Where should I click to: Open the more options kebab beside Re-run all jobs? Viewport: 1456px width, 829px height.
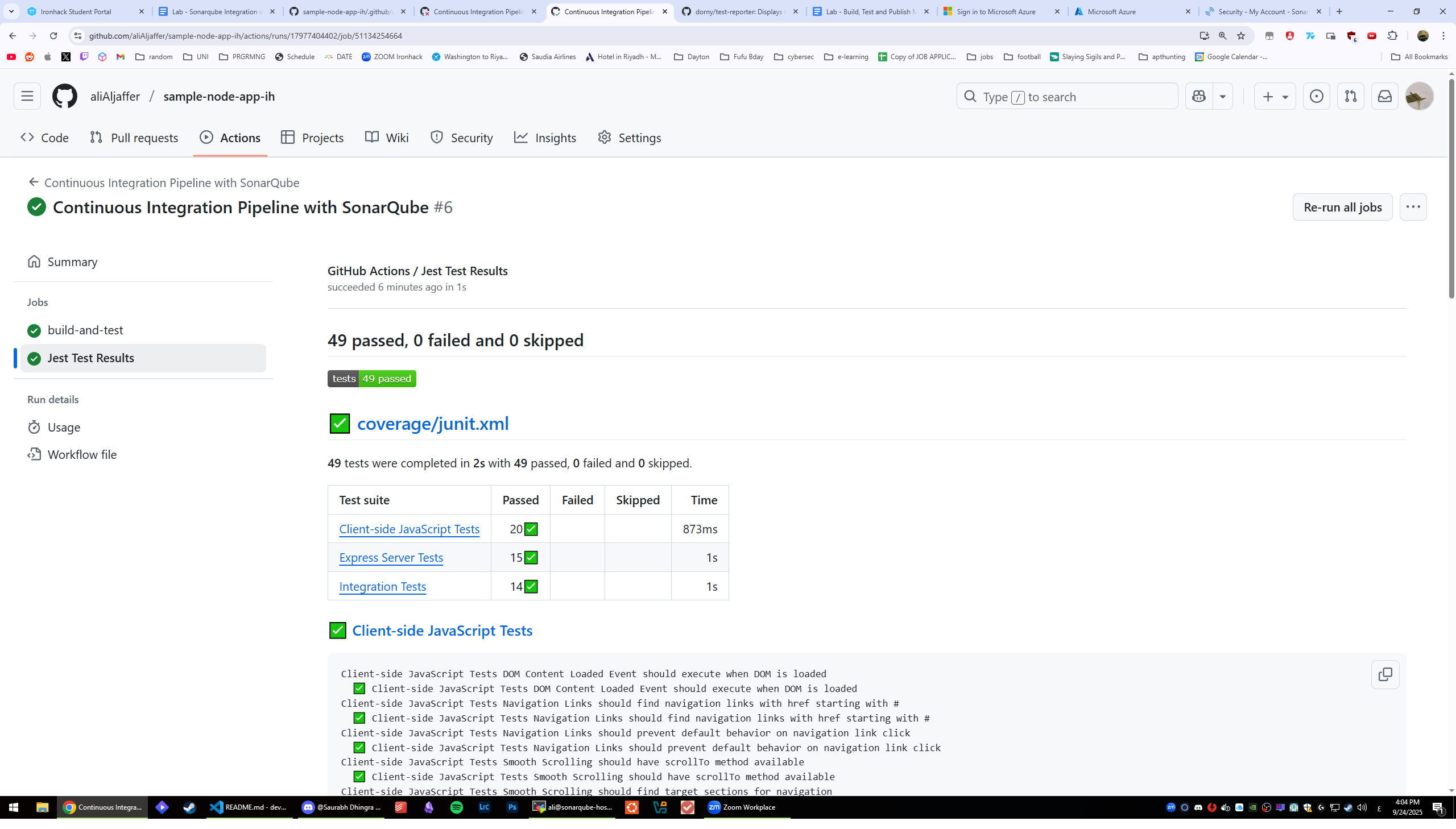[x=1413, y=206]
